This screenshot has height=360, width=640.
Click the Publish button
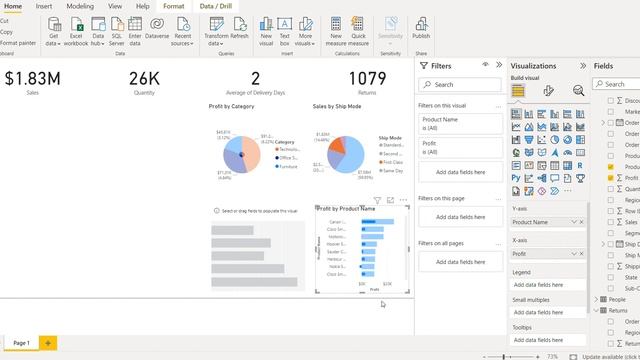(x=421, y=28)
